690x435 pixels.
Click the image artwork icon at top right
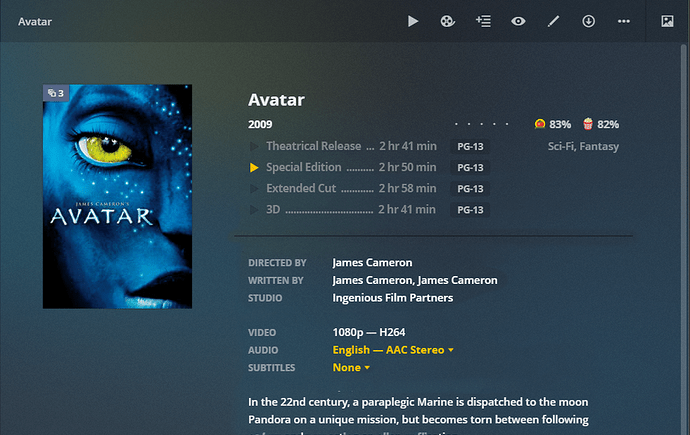pyautogui.click(x=667, y=21)
